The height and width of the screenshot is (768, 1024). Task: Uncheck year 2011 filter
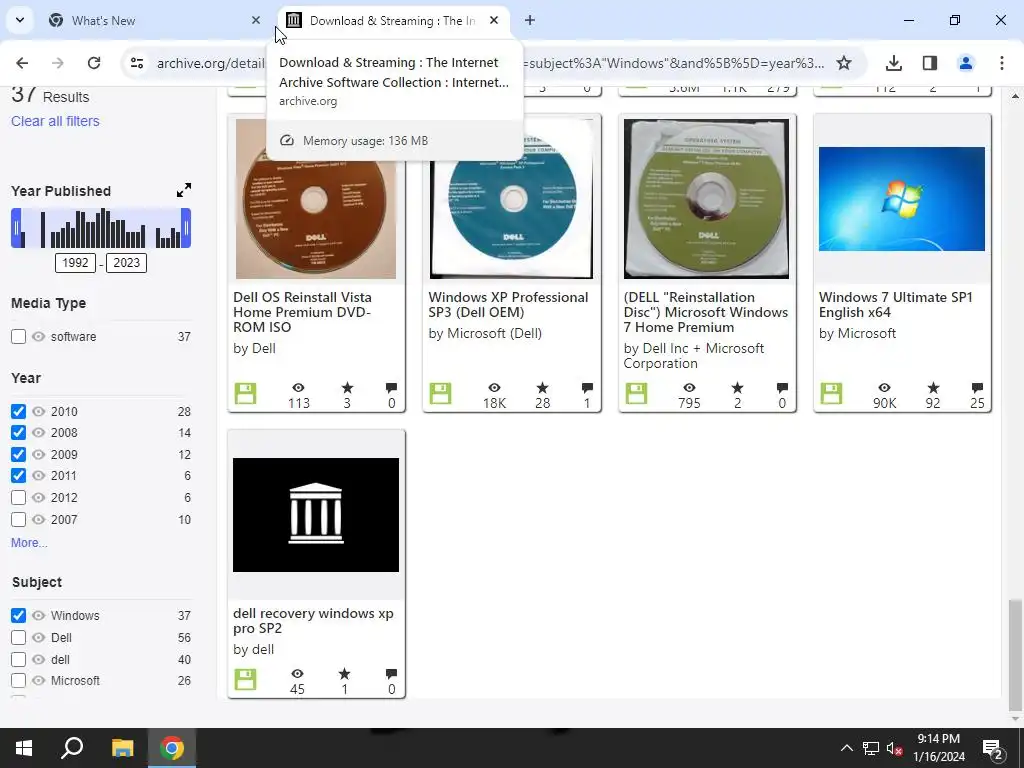(18, 475)
